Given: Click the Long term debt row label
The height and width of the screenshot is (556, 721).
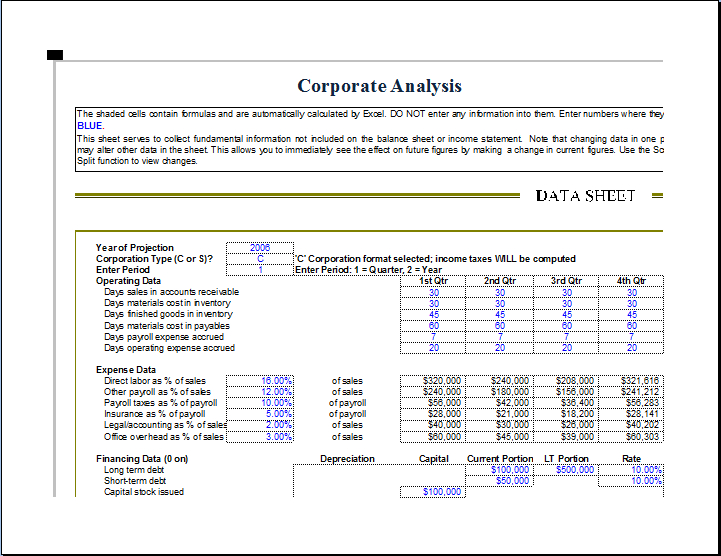Looking at the screenshot, I should pos(134,470).
